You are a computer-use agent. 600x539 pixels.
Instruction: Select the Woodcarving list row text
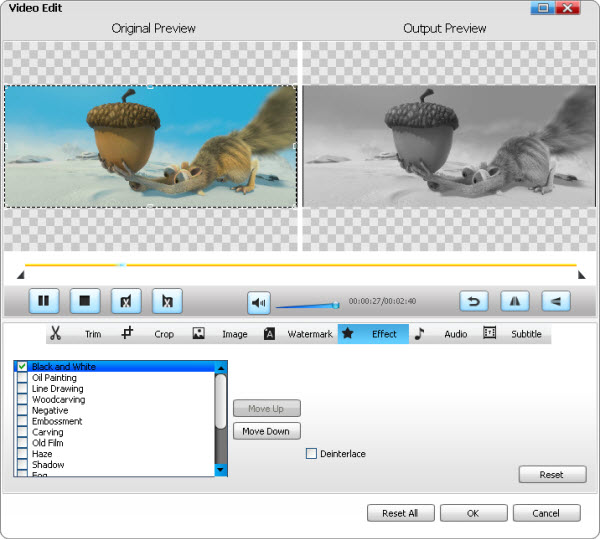click(x=59, y=399)
